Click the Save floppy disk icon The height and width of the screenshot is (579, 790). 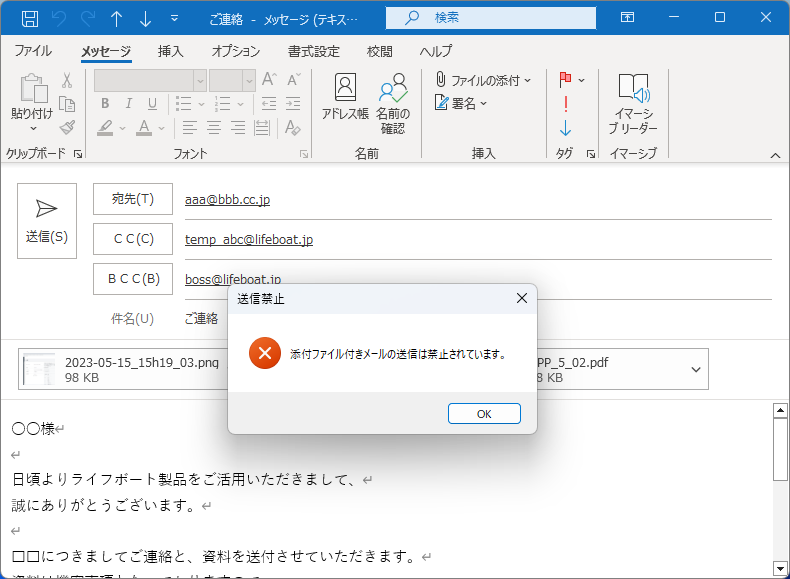pyautogui.click(x=30, y=18)
